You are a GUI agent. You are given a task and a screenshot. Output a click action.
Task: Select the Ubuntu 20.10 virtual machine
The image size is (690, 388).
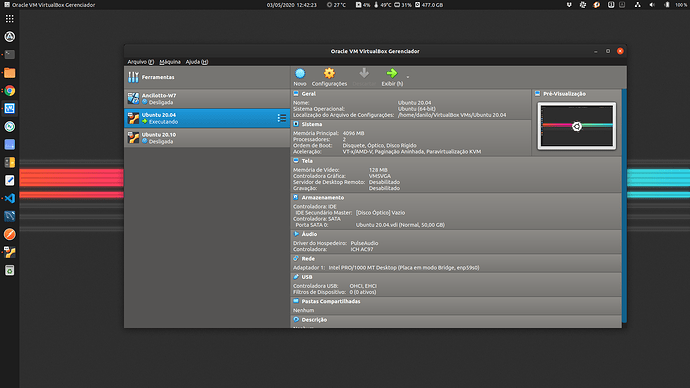pos(207,138)
